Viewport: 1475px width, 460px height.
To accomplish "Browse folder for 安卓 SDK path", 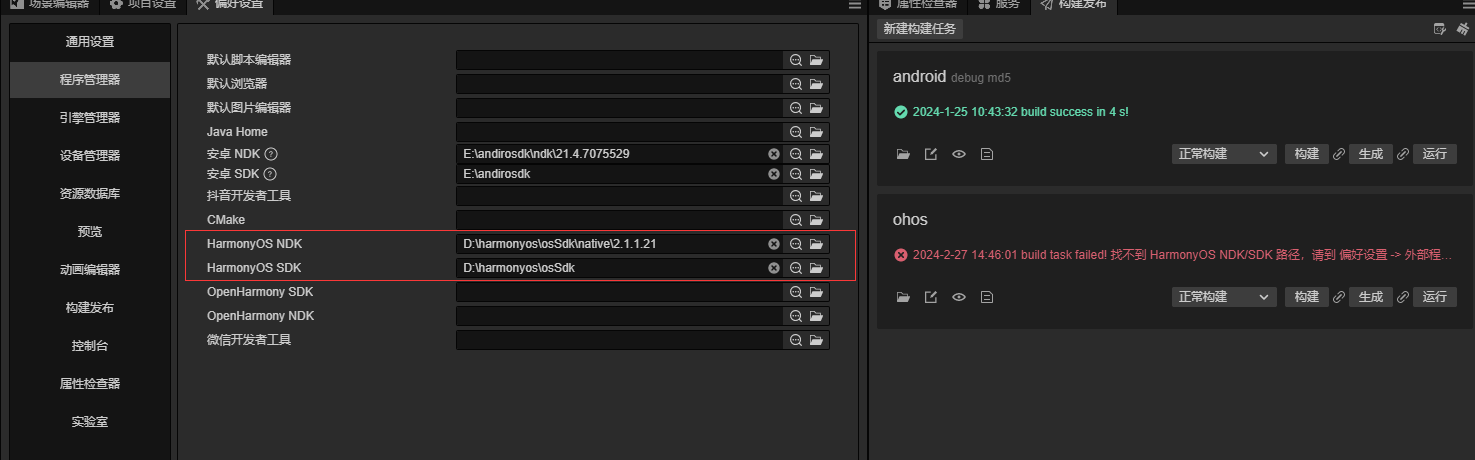I will click(816, 174).
